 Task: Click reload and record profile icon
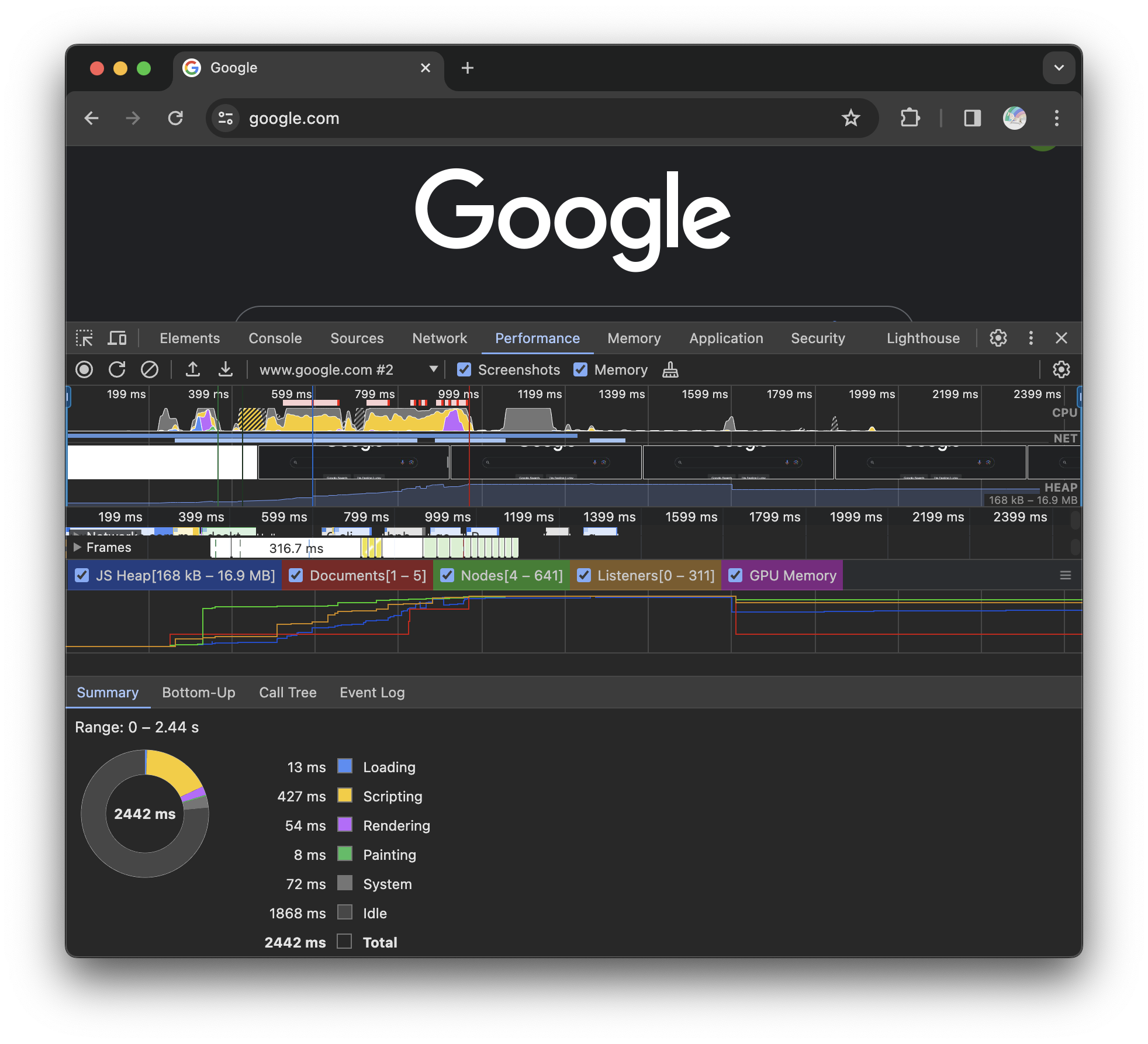pos(117,369)
